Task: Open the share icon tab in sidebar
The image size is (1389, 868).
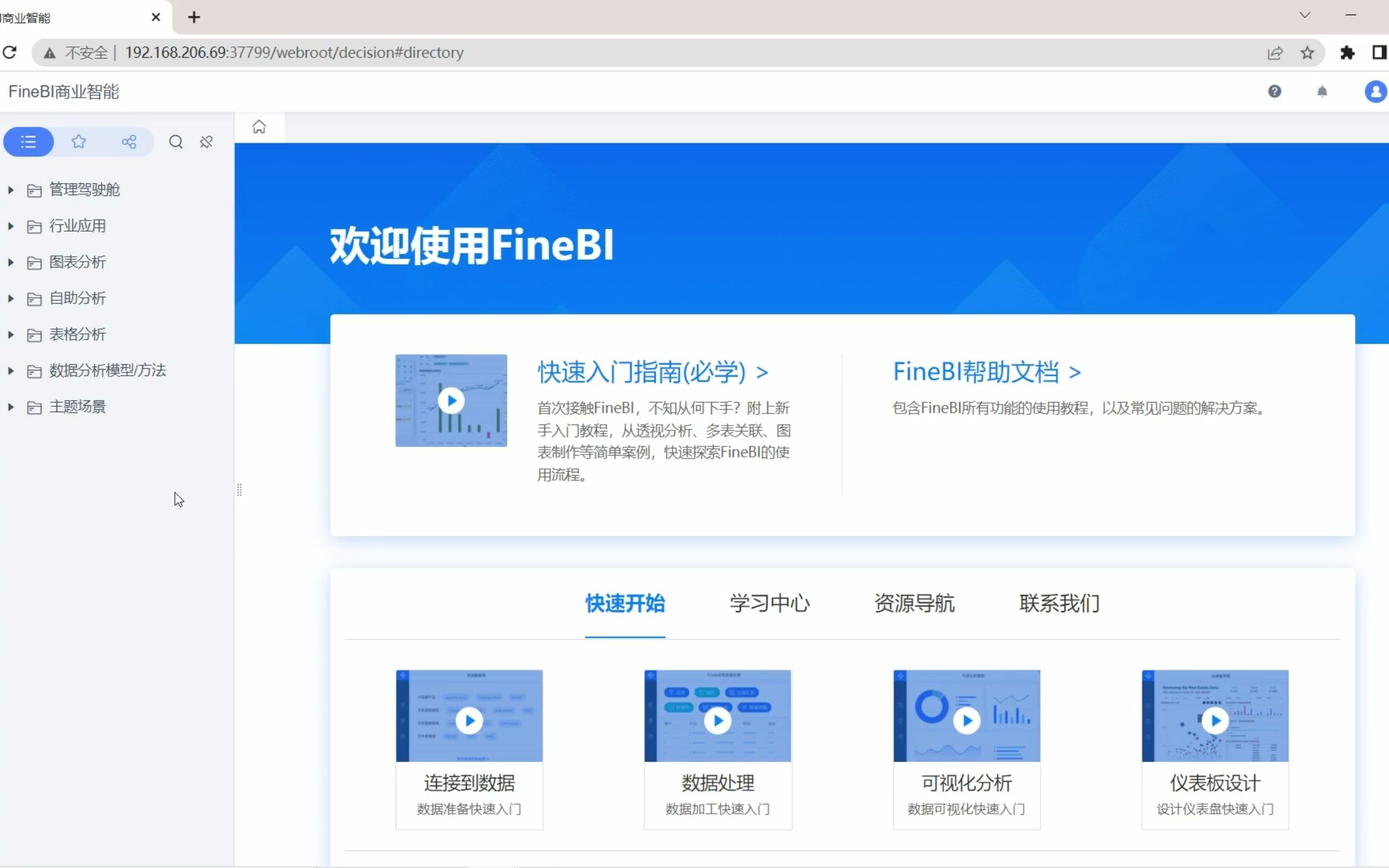Action: (x=128, y=142)
